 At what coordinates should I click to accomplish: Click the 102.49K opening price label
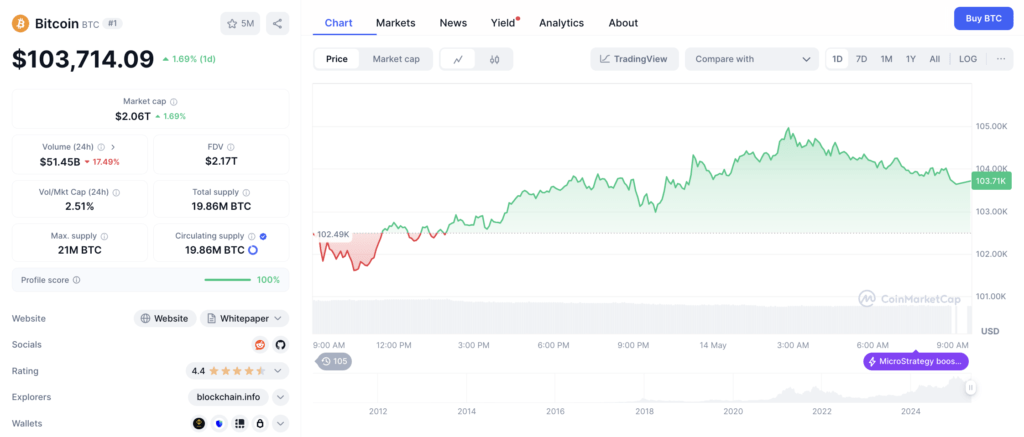point(333,234)
